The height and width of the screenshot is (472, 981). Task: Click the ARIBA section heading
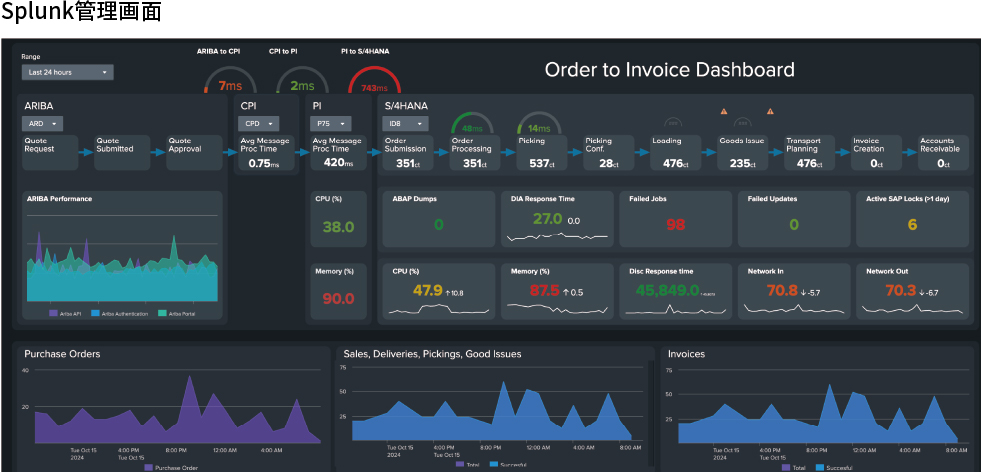39,106
